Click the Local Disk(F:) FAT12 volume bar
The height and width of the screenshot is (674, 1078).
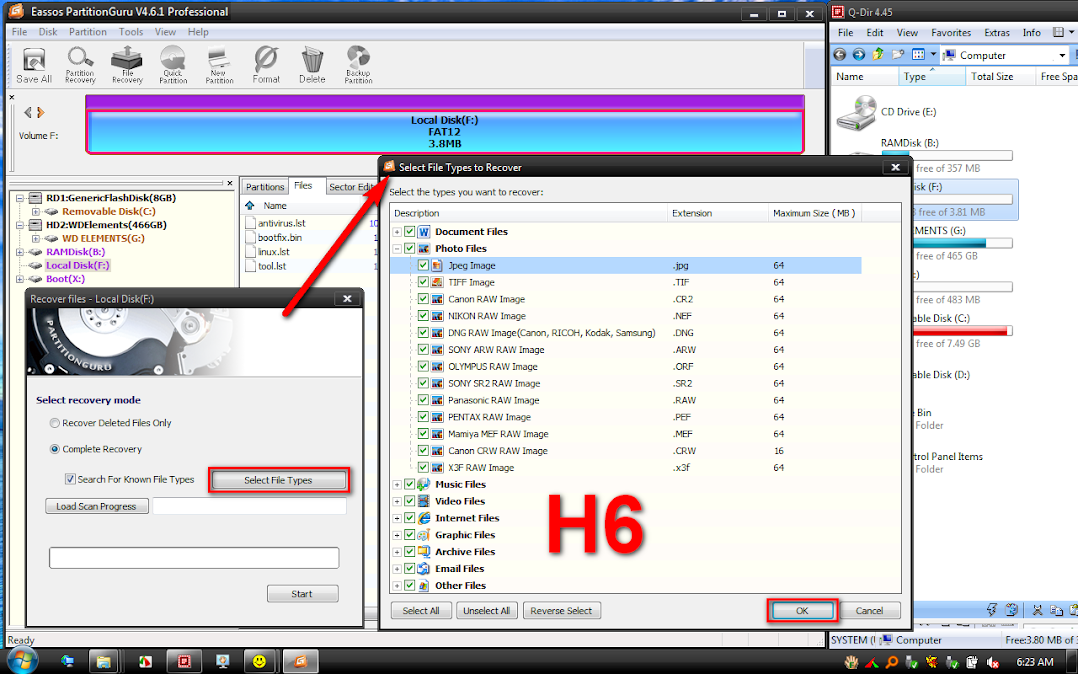[445, 131]
